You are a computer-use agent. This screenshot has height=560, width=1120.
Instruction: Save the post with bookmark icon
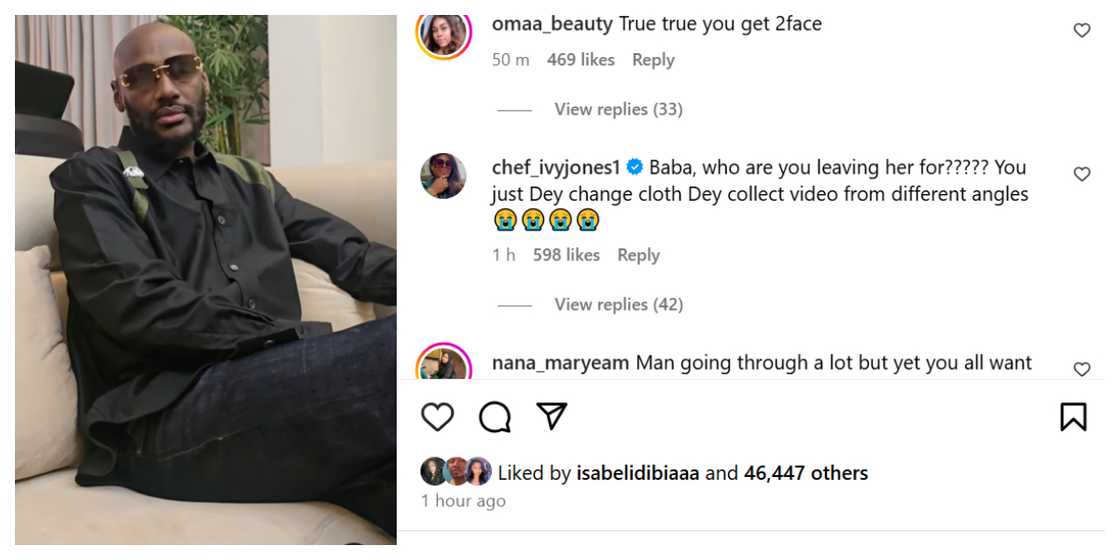click(1073, 416)
